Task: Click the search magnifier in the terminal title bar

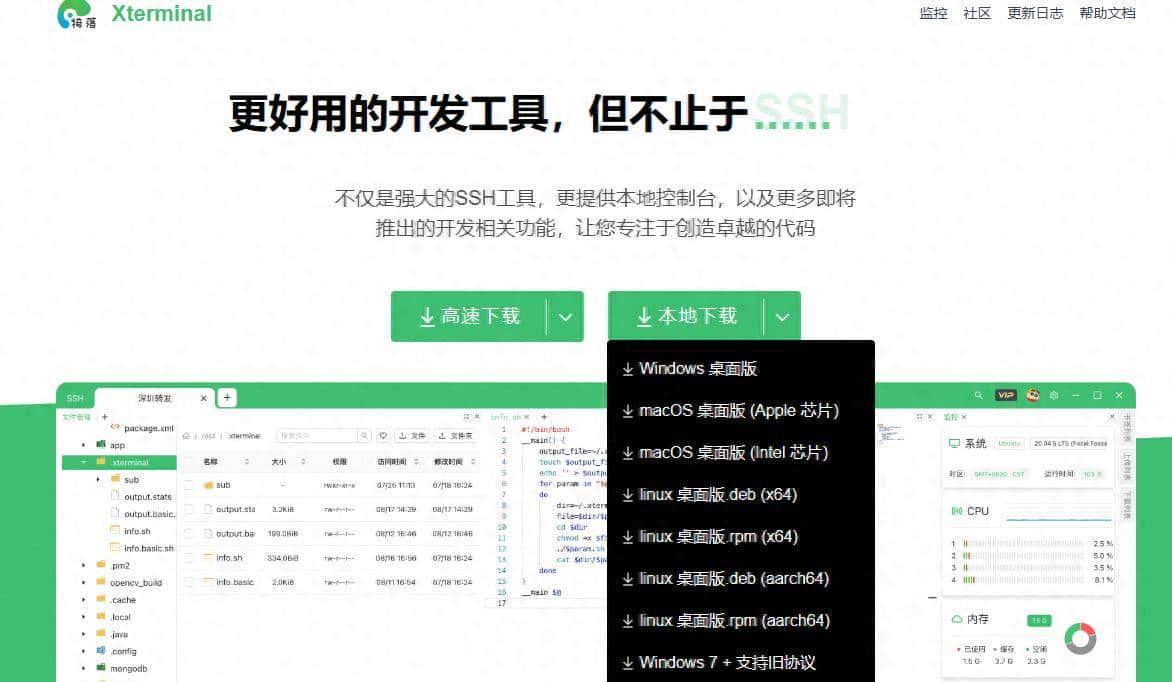Action: (979, 395)
